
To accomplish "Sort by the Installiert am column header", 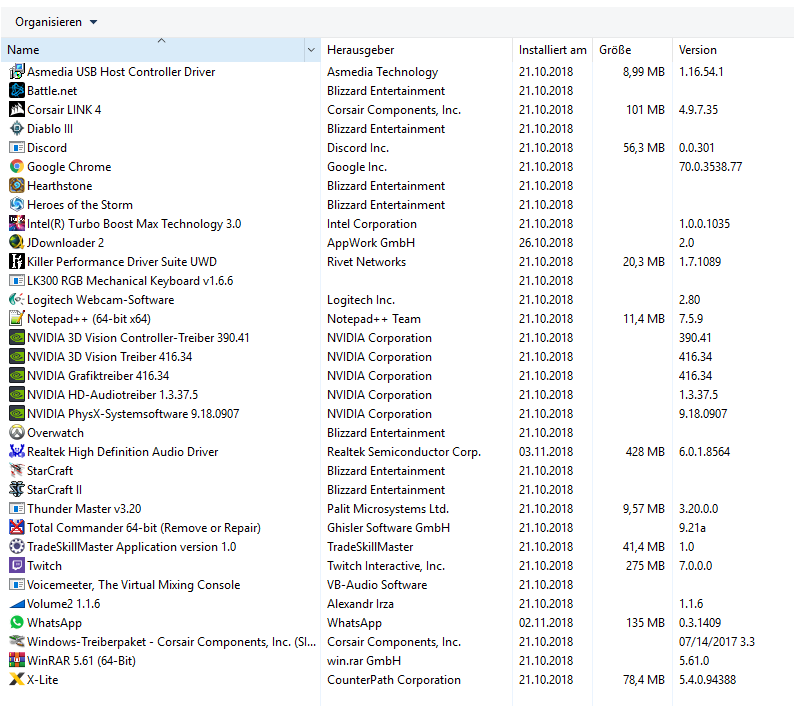I will [552, 50].
